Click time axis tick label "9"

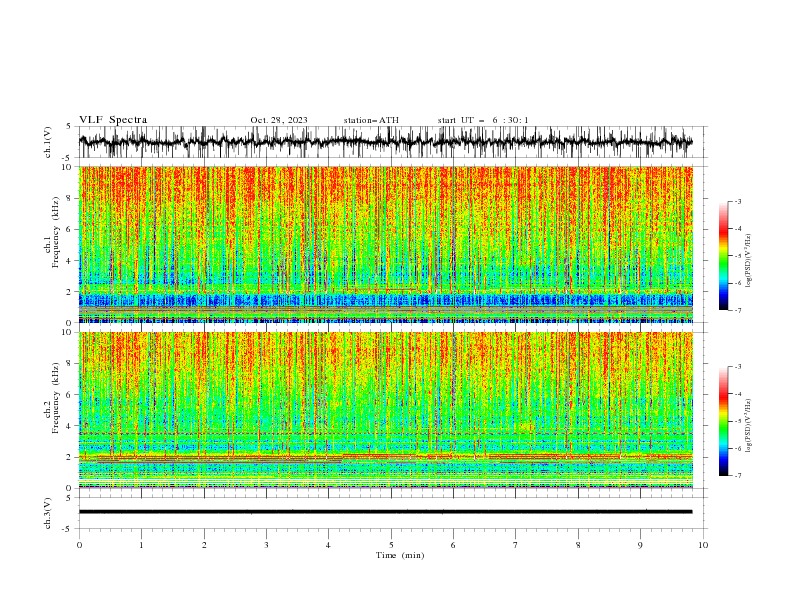pyautogui.click(x=640, y=545)
